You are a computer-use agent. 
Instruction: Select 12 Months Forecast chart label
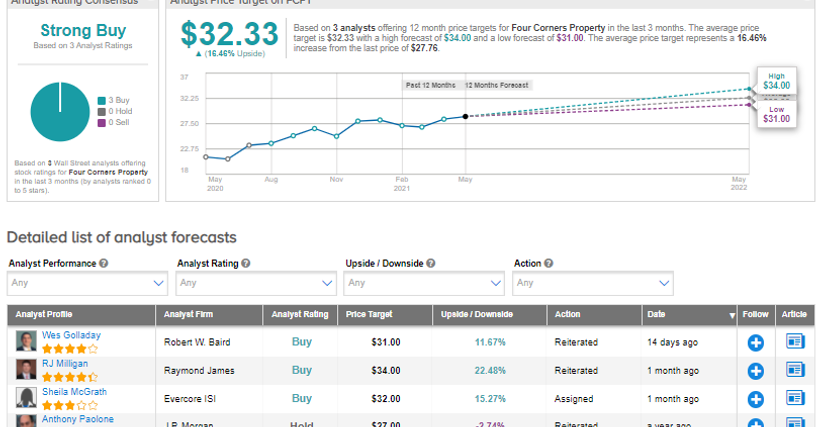click(x=497, y=85)
